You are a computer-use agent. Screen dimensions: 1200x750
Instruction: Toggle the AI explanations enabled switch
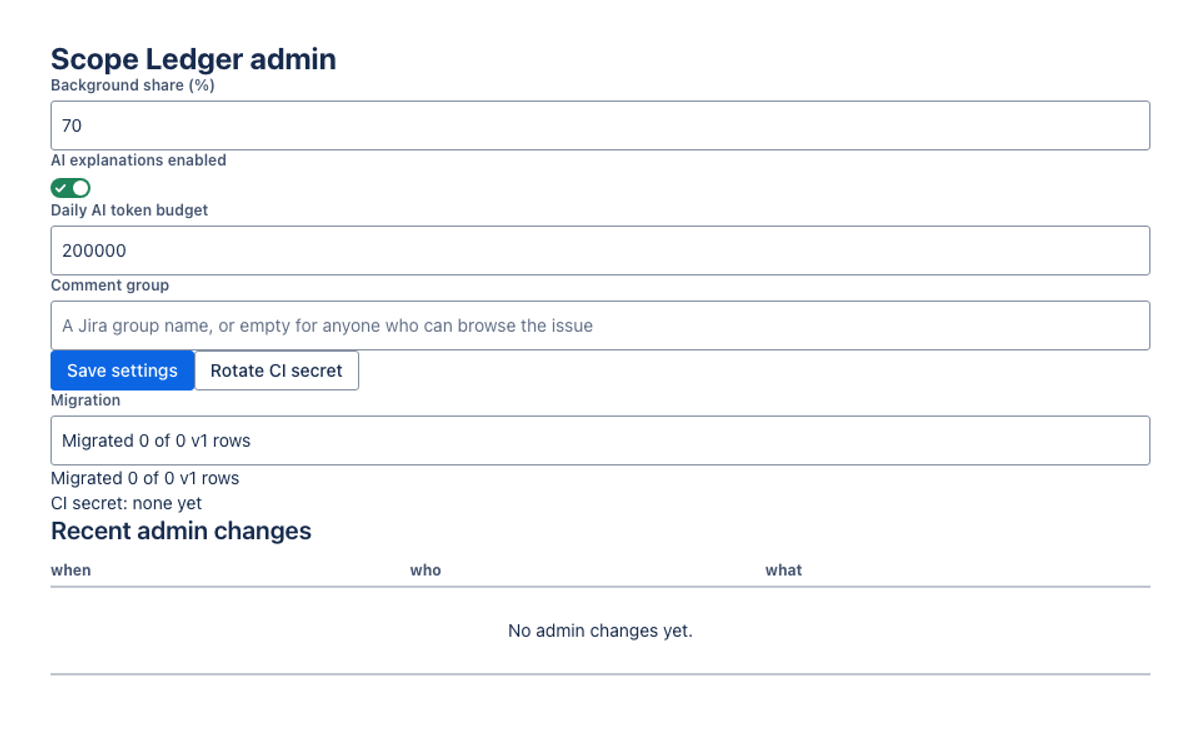tap(71, 188)
